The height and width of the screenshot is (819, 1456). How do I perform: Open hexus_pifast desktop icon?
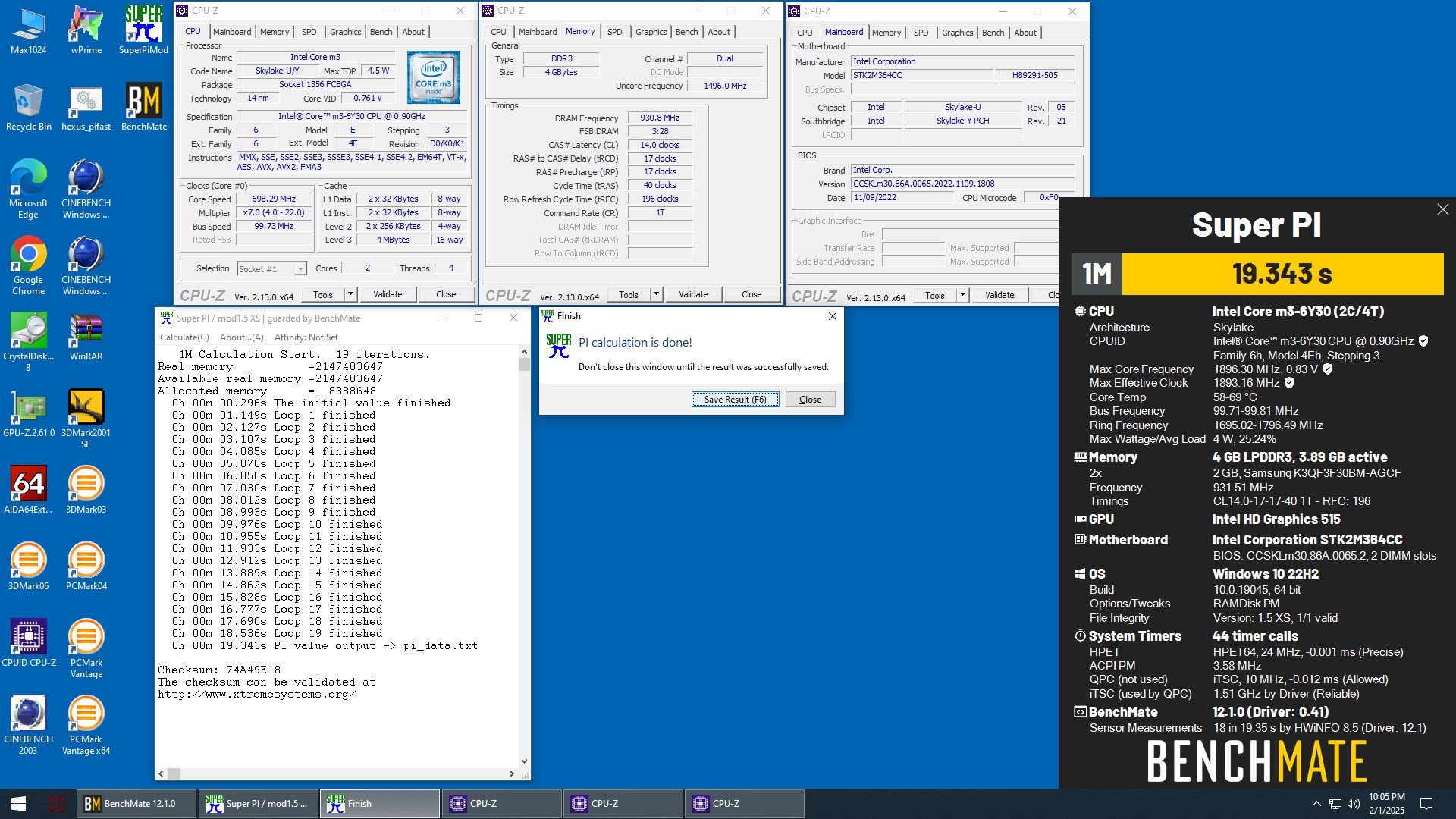pyautogui.click(x=86, y=107)
